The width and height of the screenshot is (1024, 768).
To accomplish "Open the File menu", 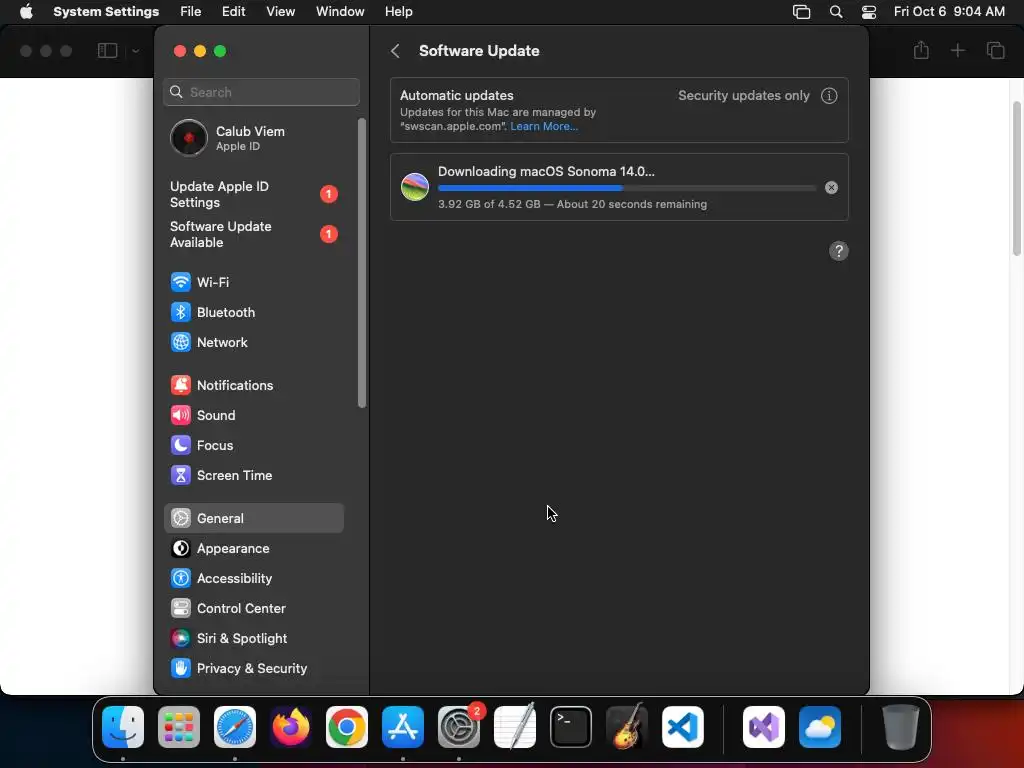I will click(x=191, y=12).
